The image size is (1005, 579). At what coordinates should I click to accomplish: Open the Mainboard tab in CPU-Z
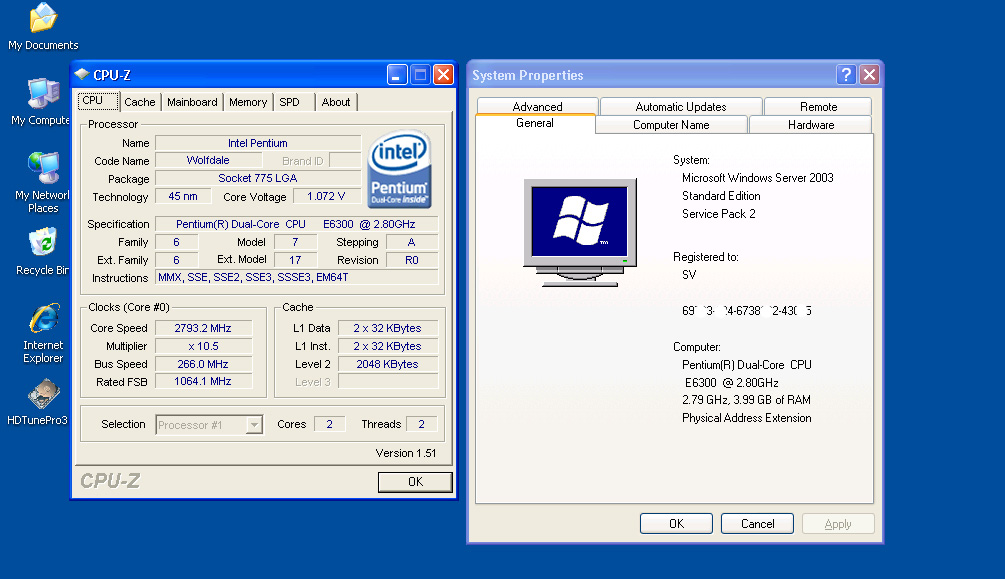(192, 102)
